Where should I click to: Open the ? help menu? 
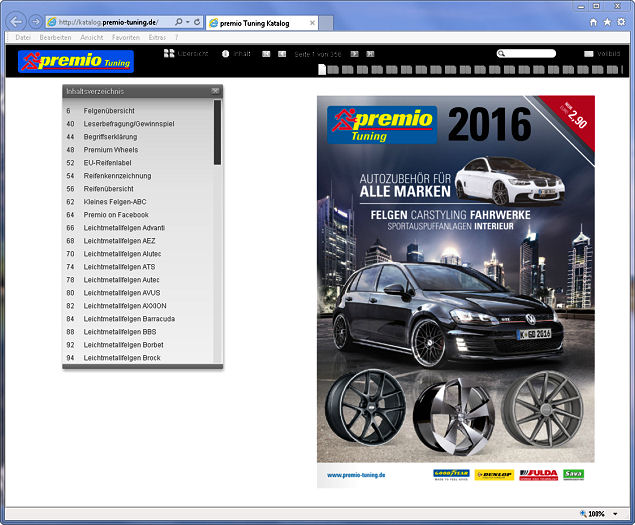(177, 37)
